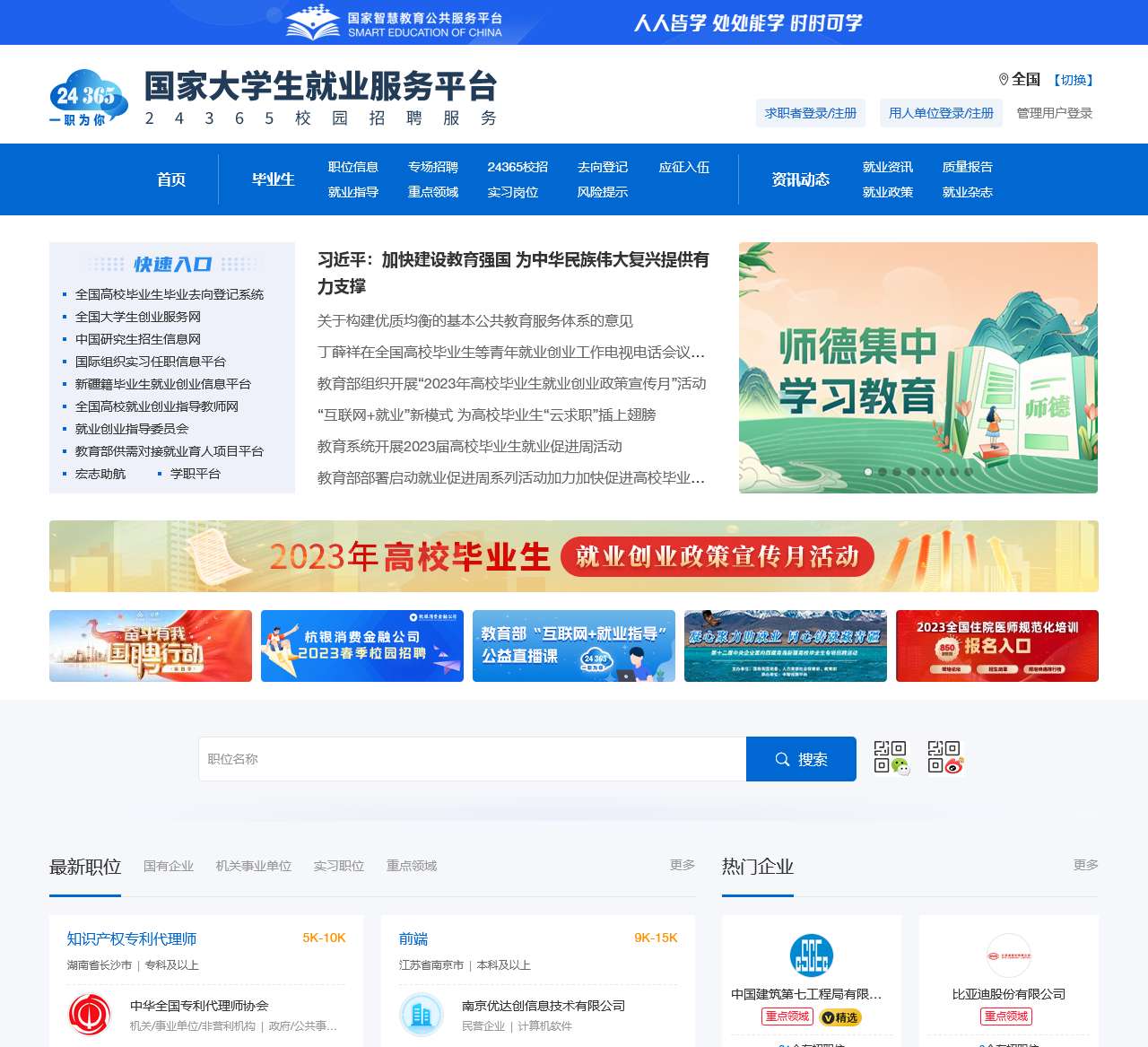Click the blue 搜索 search button

click(801, 759)
